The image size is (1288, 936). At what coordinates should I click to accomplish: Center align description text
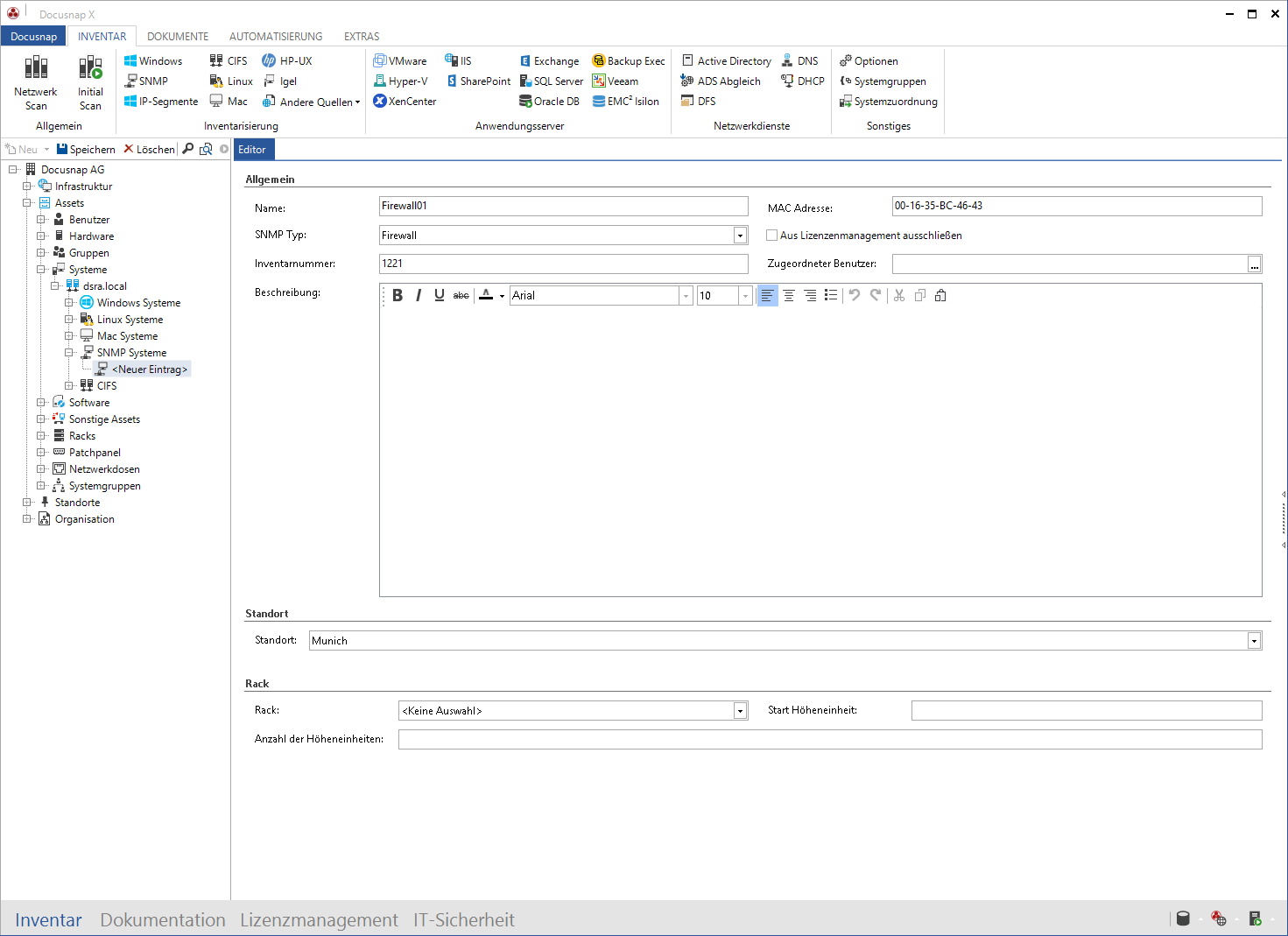pos(789,296)
